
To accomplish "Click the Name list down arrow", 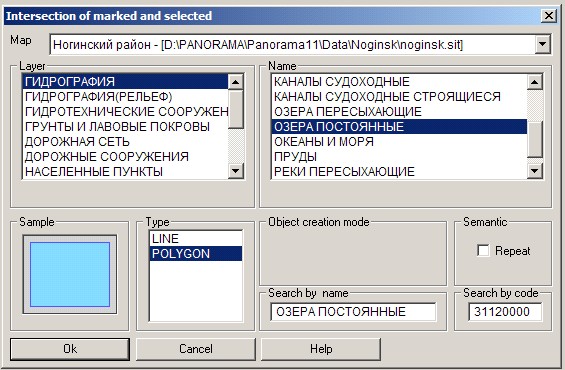I will coord(535,170).
